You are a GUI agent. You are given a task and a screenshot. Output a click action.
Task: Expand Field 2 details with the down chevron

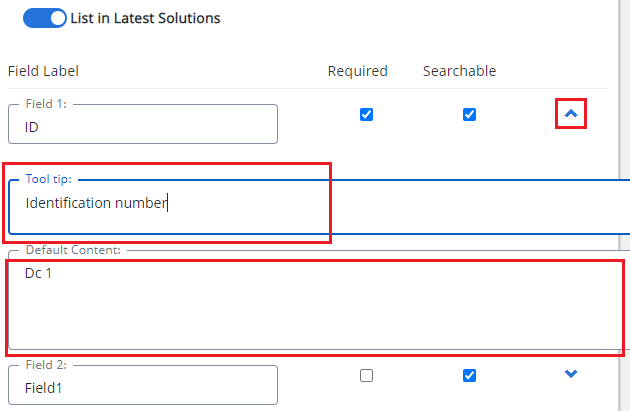[571, 374]
